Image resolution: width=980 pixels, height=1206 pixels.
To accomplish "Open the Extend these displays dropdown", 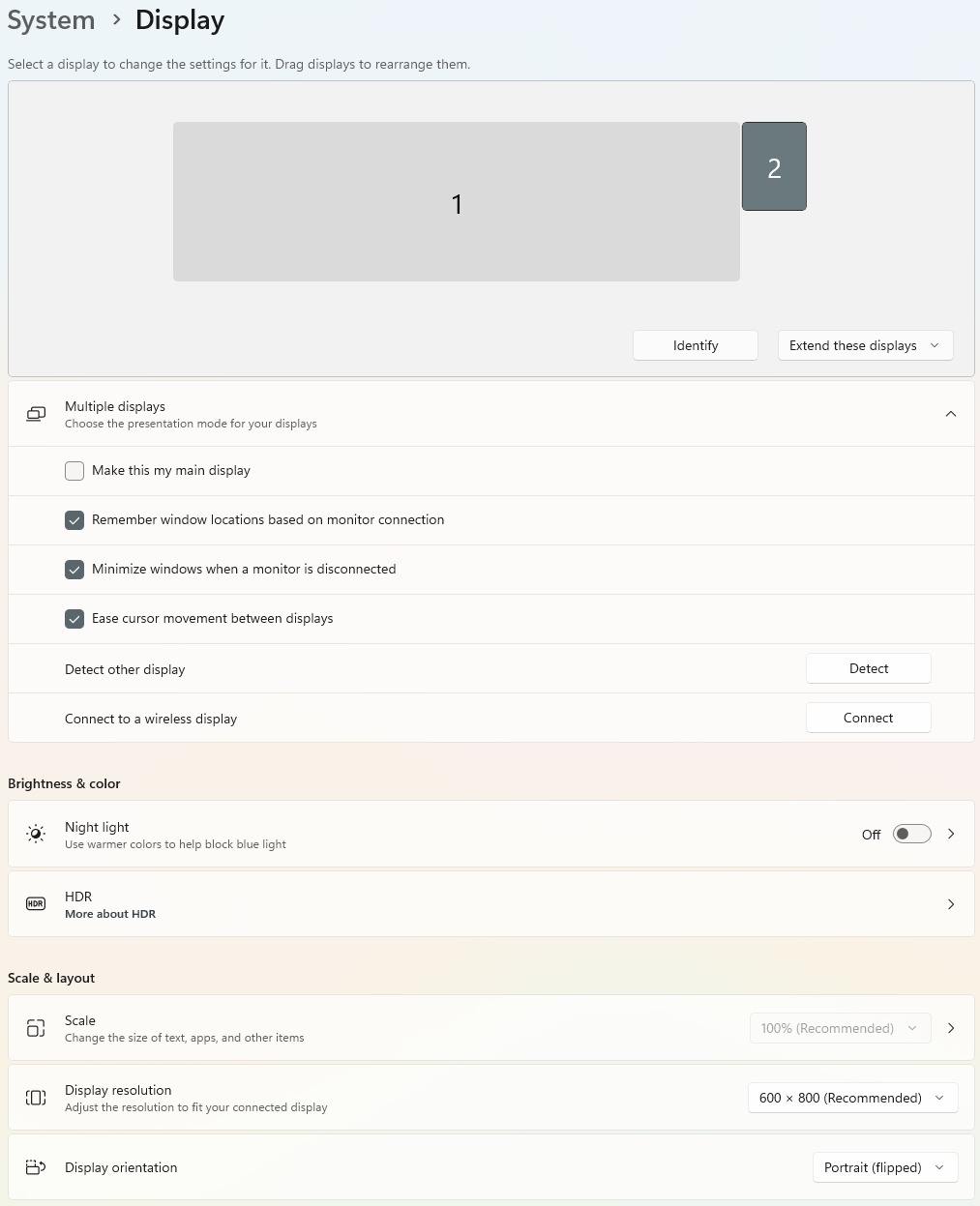I will coord(865,345).
